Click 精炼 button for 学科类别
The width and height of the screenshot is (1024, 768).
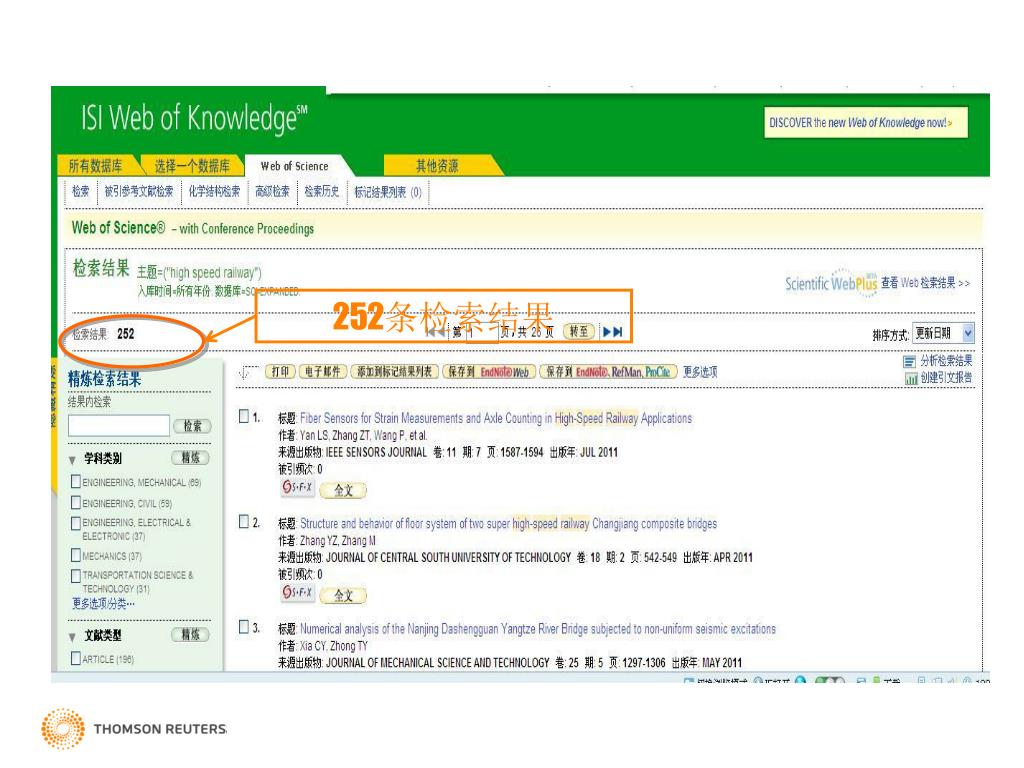190,458
